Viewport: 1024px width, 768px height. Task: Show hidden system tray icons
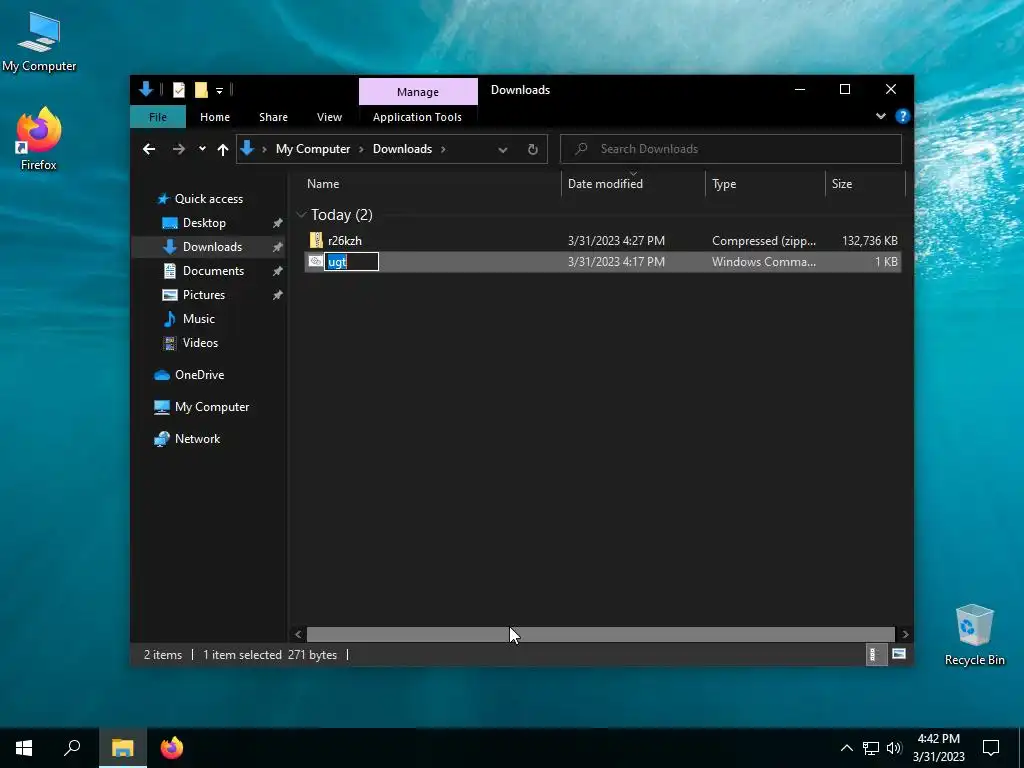(846, 748)
